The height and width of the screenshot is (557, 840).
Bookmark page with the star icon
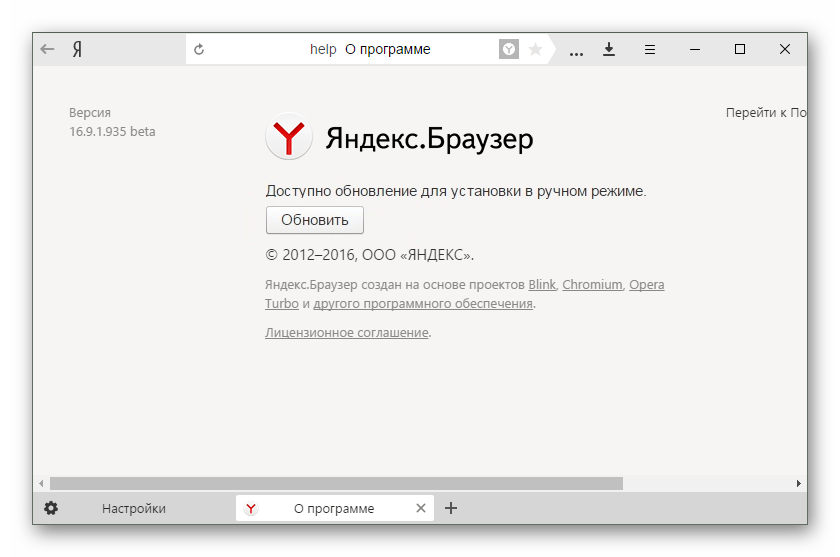pos(535,49)
